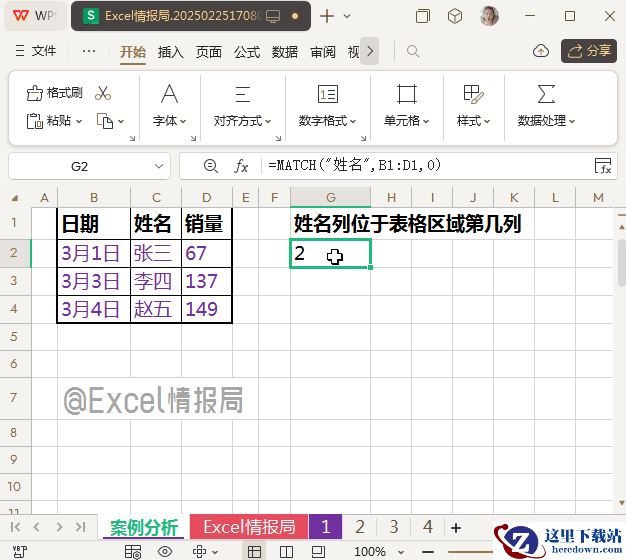
Task: Open the Data Processing (数据处理) sigma icon
Action: [546, 94]
